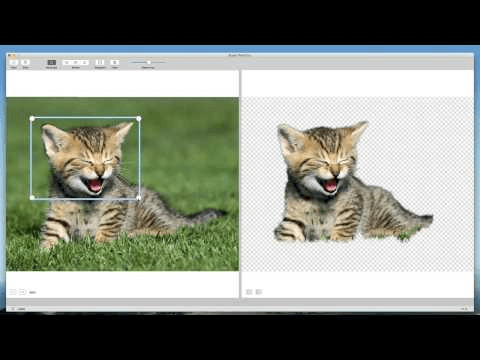Select the dark highlighted rectangle tool button
Viewport: 480px width, 360px height.
[51, 62]
